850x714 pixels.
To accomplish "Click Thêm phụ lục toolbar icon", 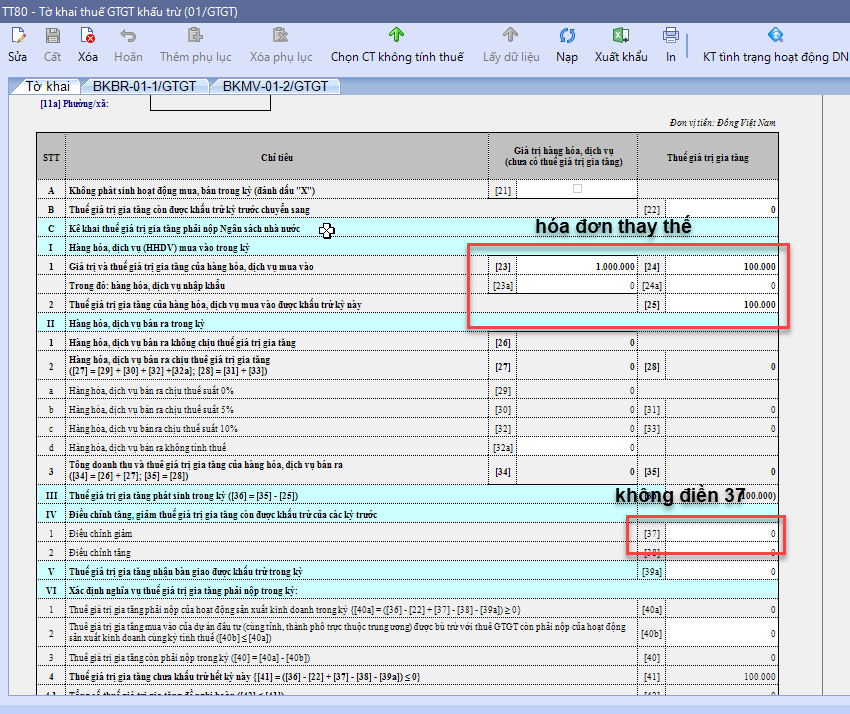I will click(195, 36).
